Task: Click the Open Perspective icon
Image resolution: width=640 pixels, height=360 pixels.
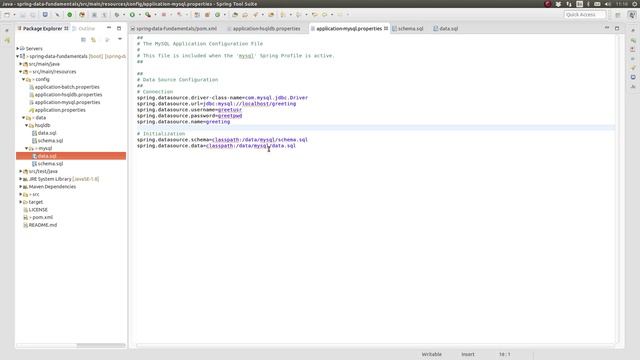Action: [618, 15]
